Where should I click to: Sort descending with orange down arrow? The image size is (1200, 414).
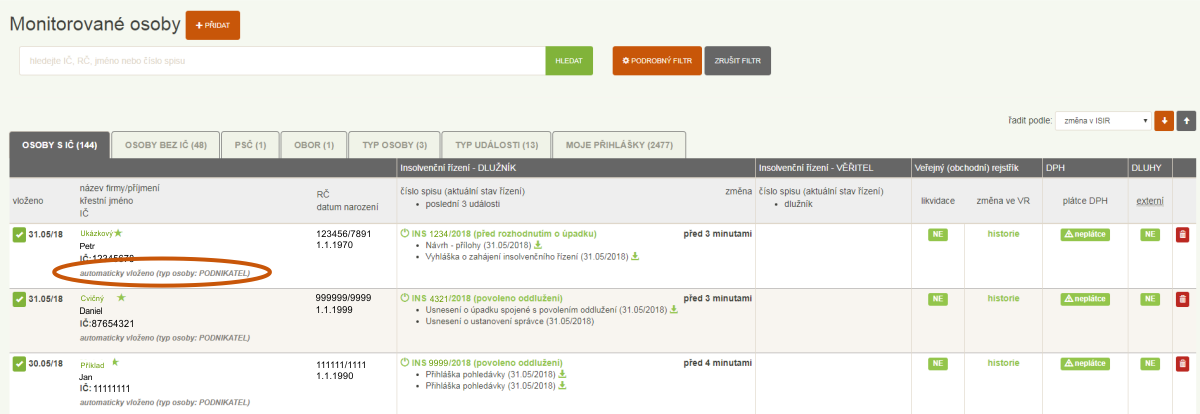(x=1163, y=120)
